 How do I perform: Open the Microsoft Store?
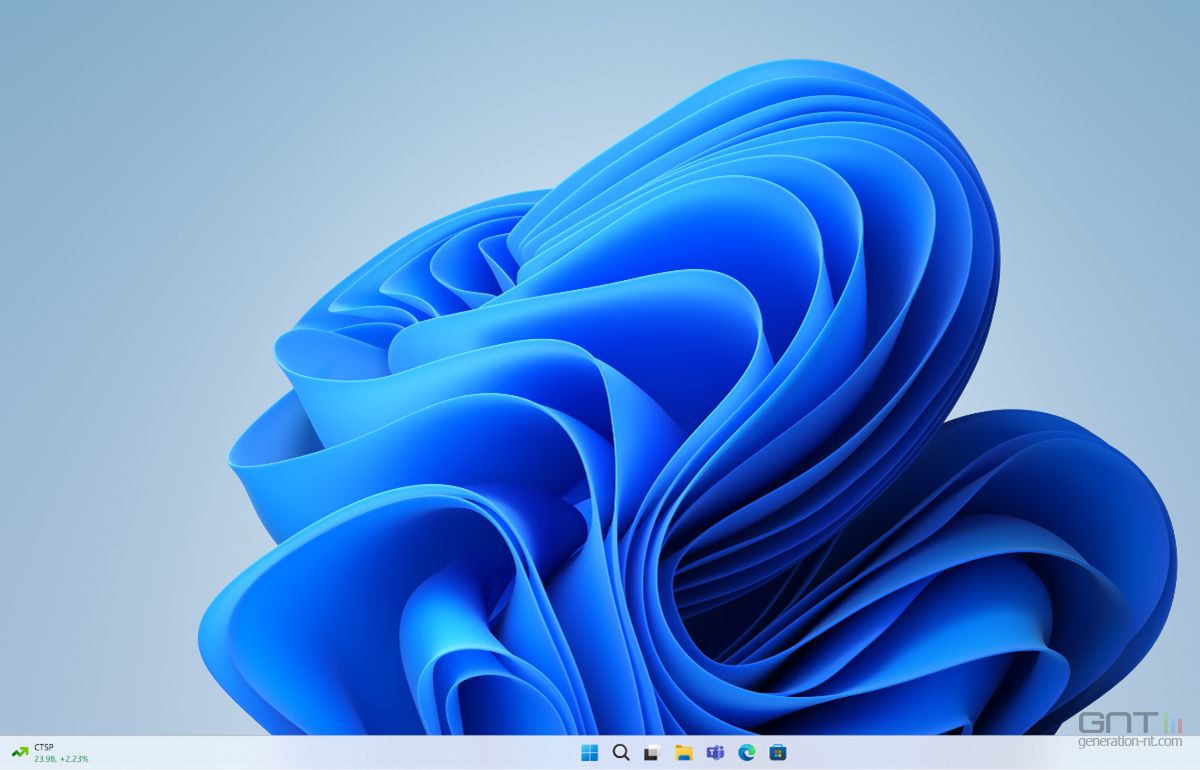[x=777, y=753]
